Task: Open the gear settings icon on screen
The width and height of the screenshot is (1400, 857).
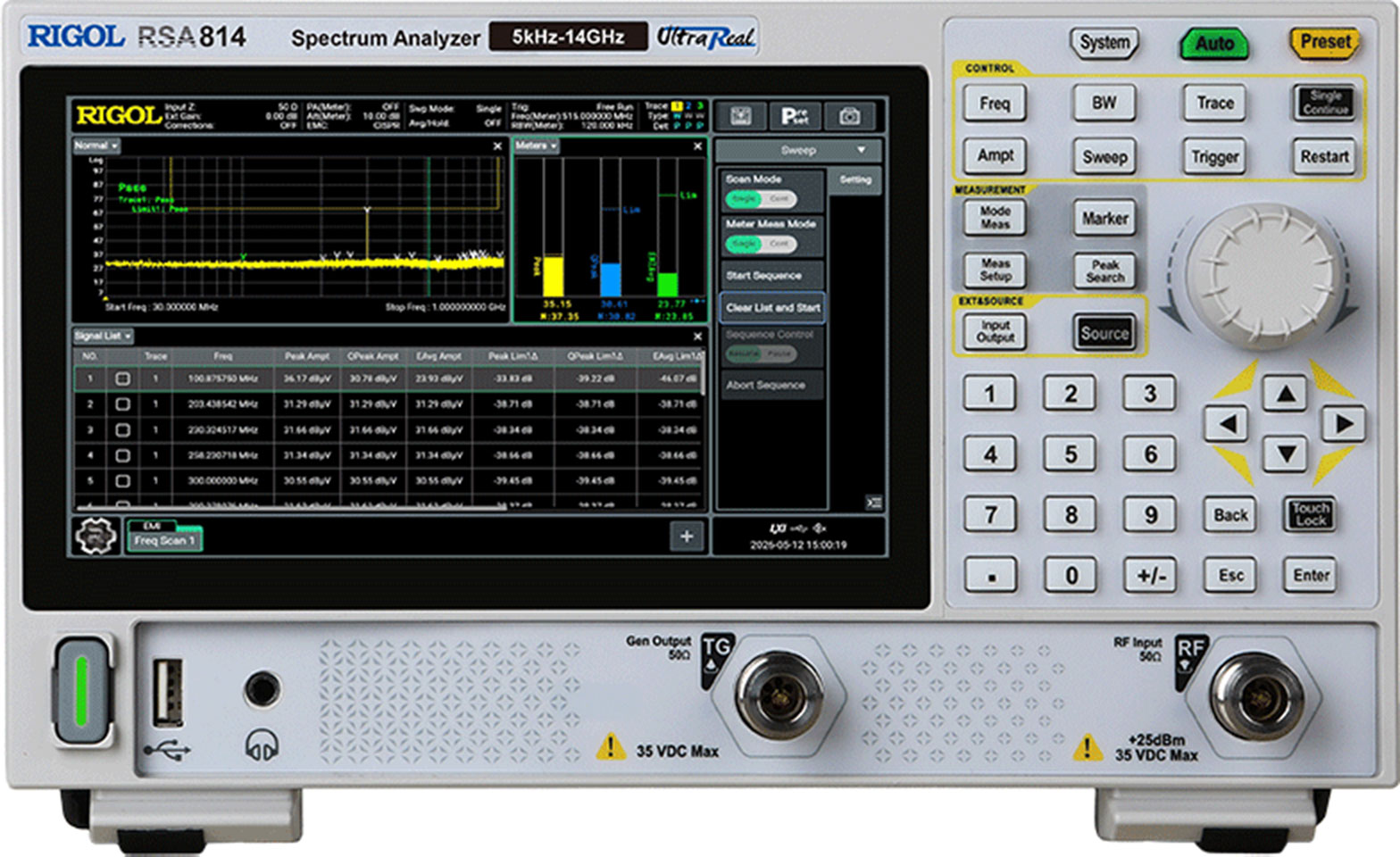Action: click(96, 536)
